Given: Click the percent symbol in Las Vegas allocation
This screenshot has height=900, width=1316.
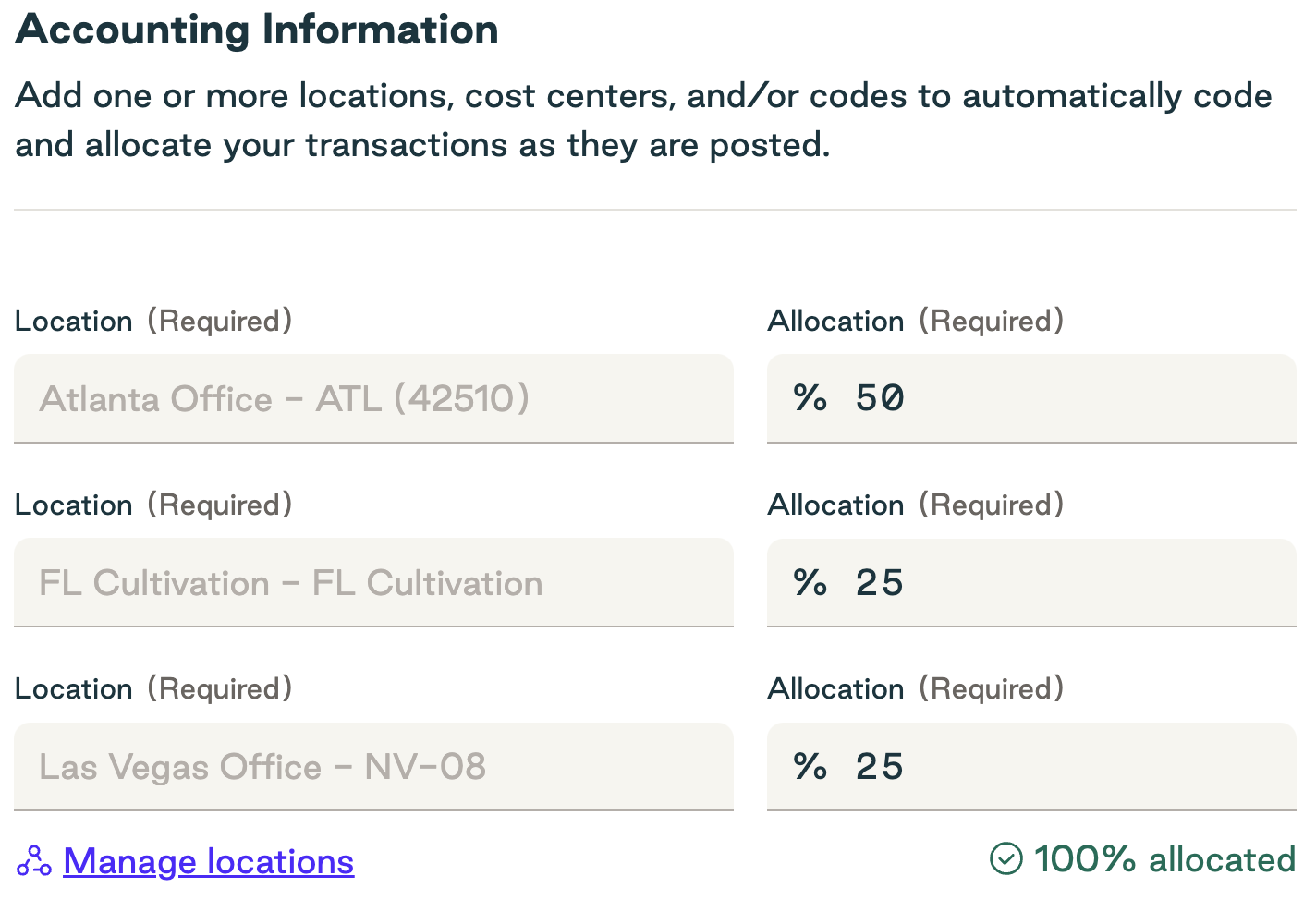Looking at the screenshot, I should (x=810, y=767).
